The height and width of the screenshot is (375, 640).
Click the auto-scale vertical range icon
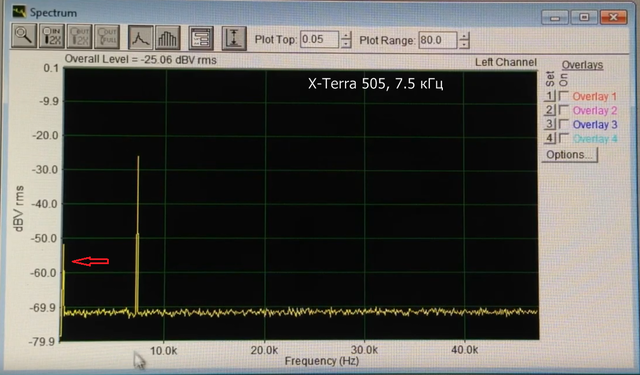(x=234, y=38)
